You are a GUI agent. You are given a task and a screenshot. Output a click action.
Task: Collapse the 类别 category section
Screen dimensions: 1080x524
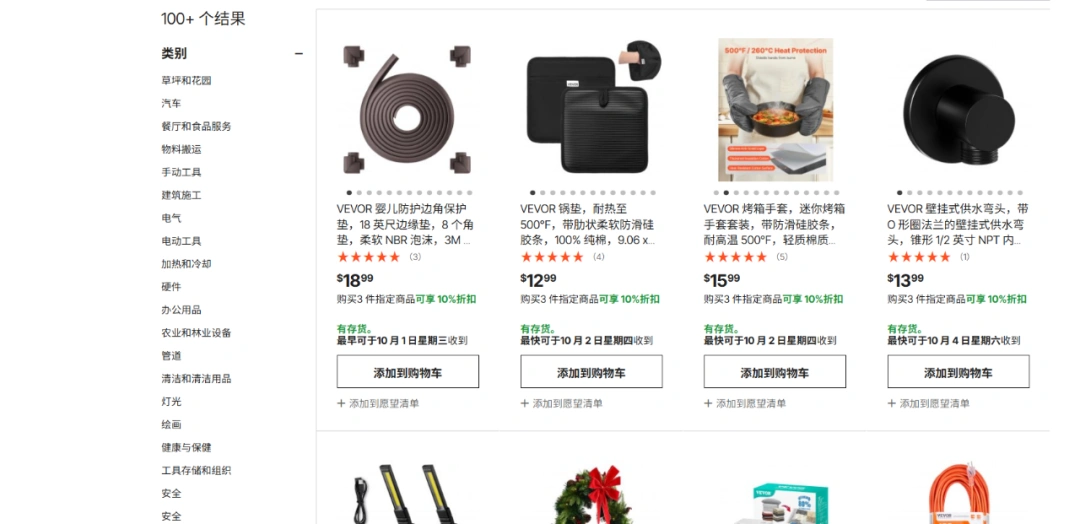(x=299, y=54)
